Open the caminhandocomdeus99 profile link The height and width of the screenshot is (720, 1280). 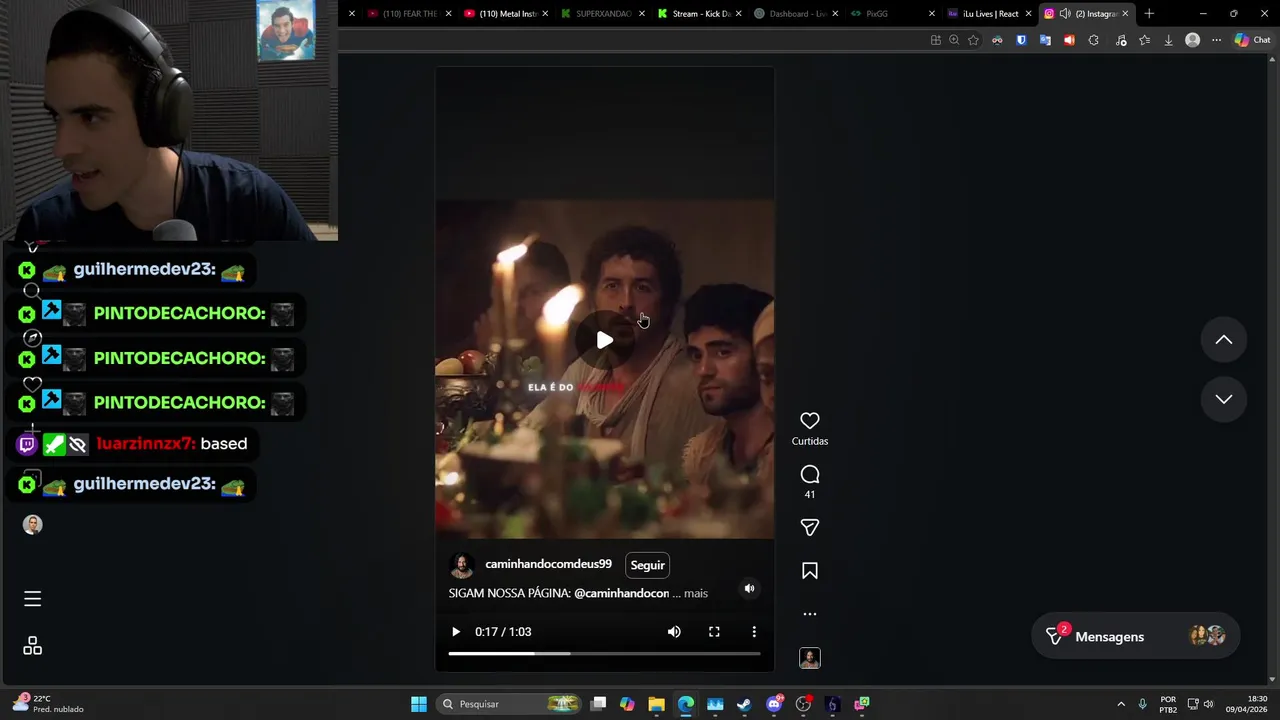[548, 564]
